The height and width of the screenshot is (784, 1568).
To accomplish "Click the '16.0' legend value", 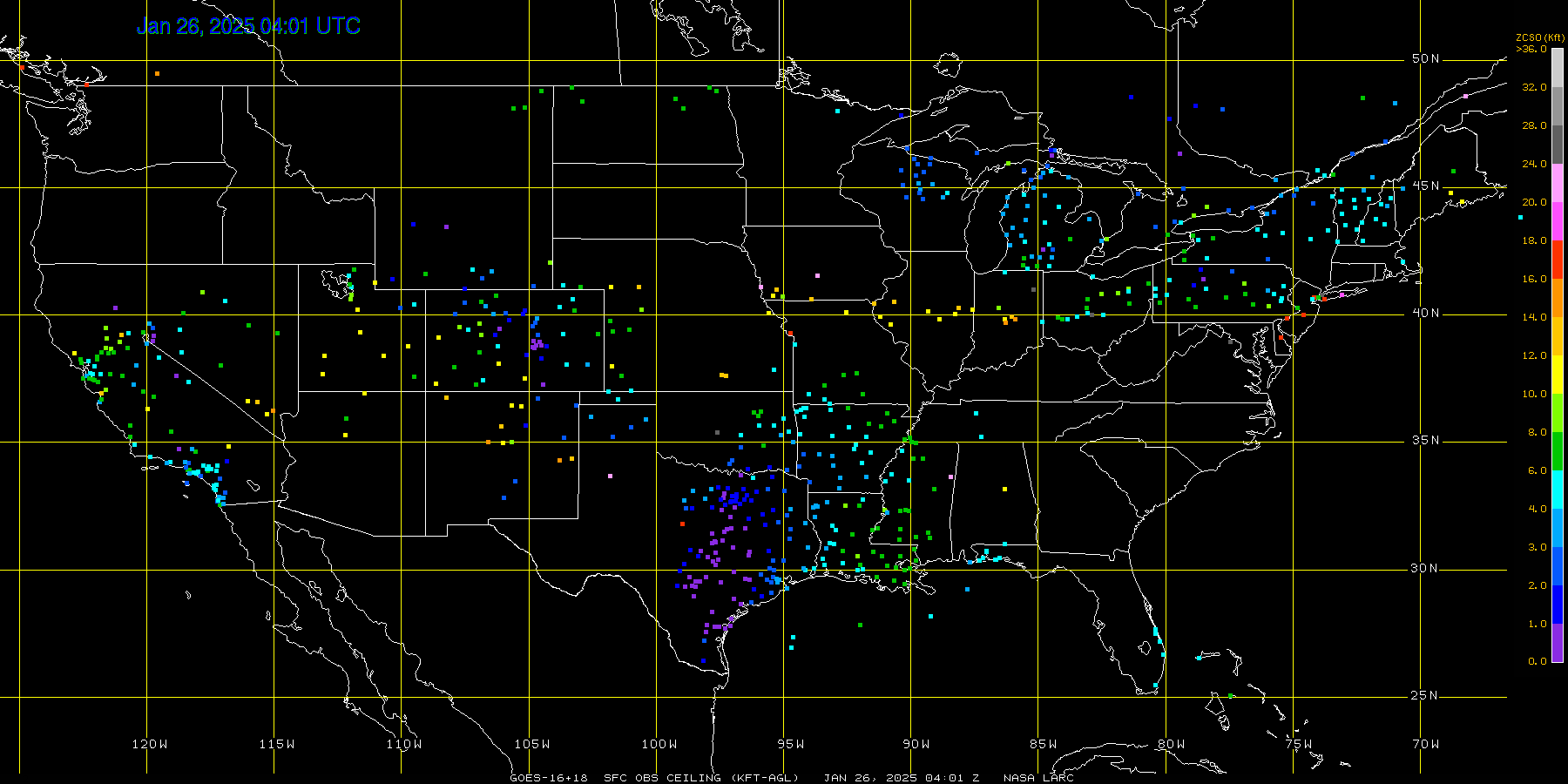I will tap(1535, 279).
